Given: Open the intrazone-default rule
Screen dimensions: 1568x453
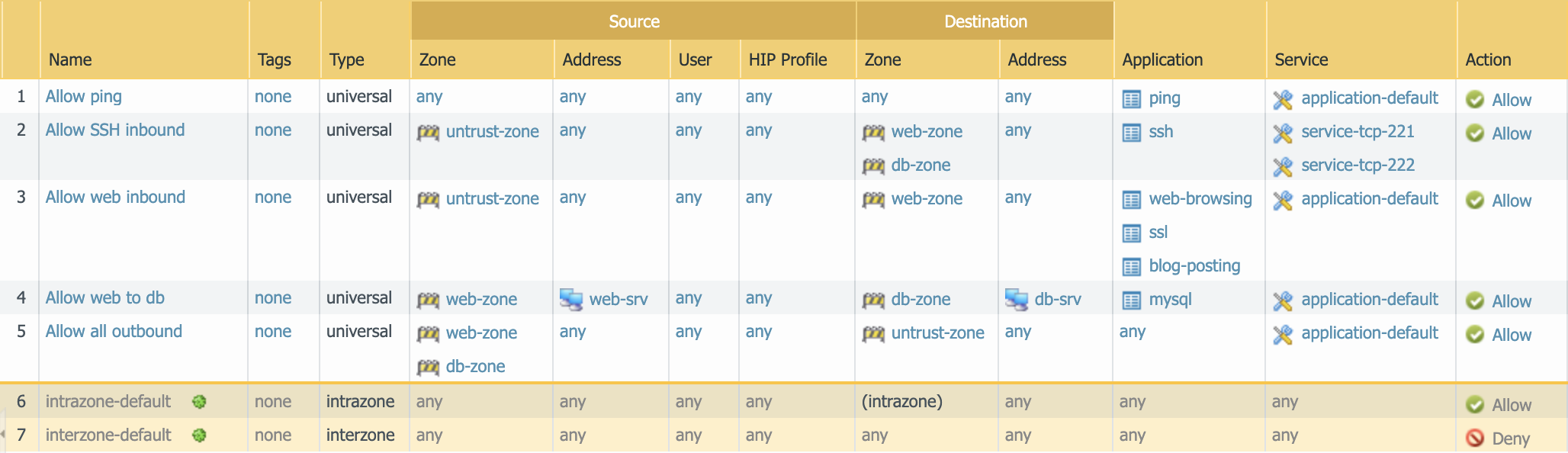Looking at the screenshot, I should tap(108, 402).
